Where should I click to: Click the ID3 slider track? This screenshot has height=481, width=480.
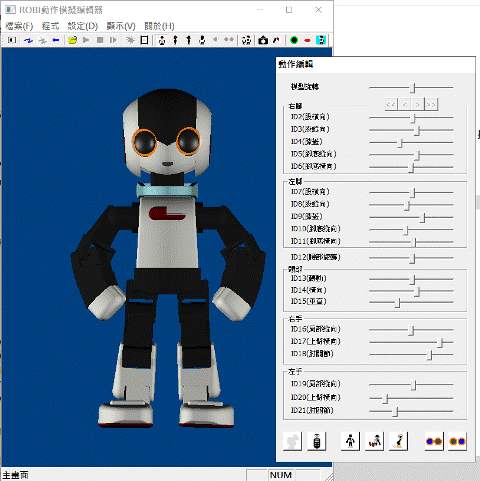point(411,130)
